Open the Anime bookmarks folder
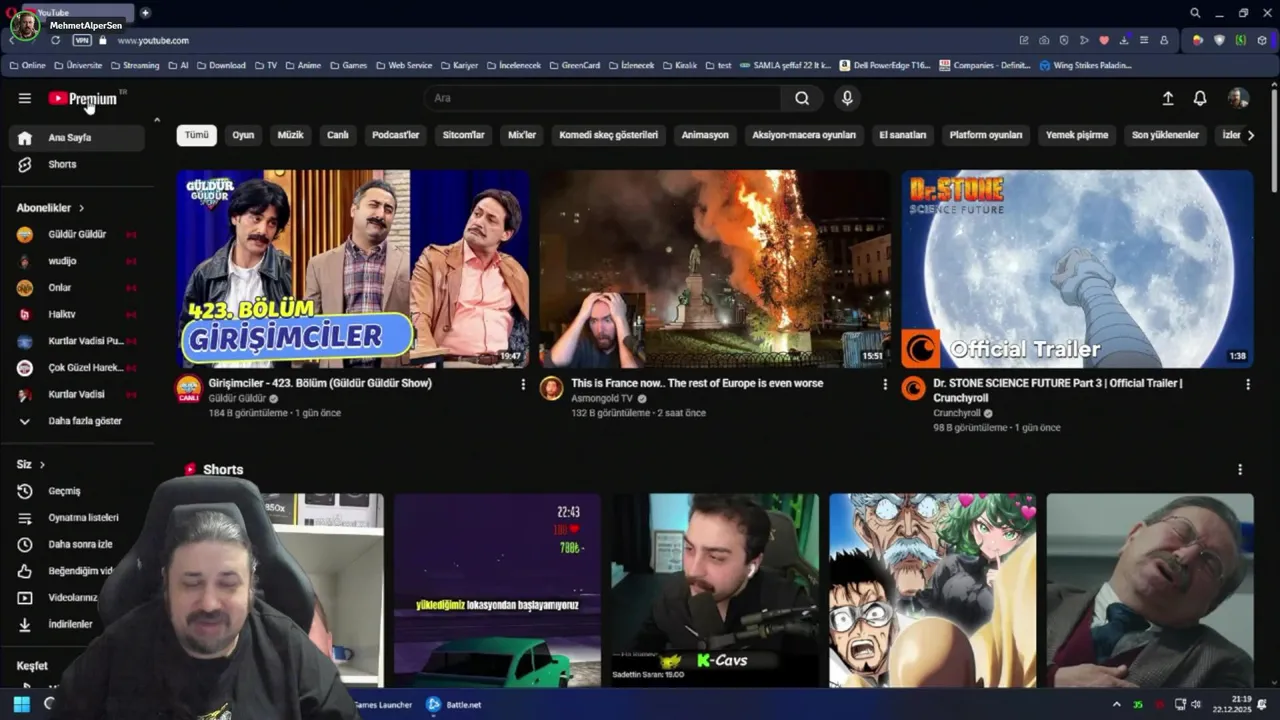This screenshot has height=720, width=1280. (303, 65)
